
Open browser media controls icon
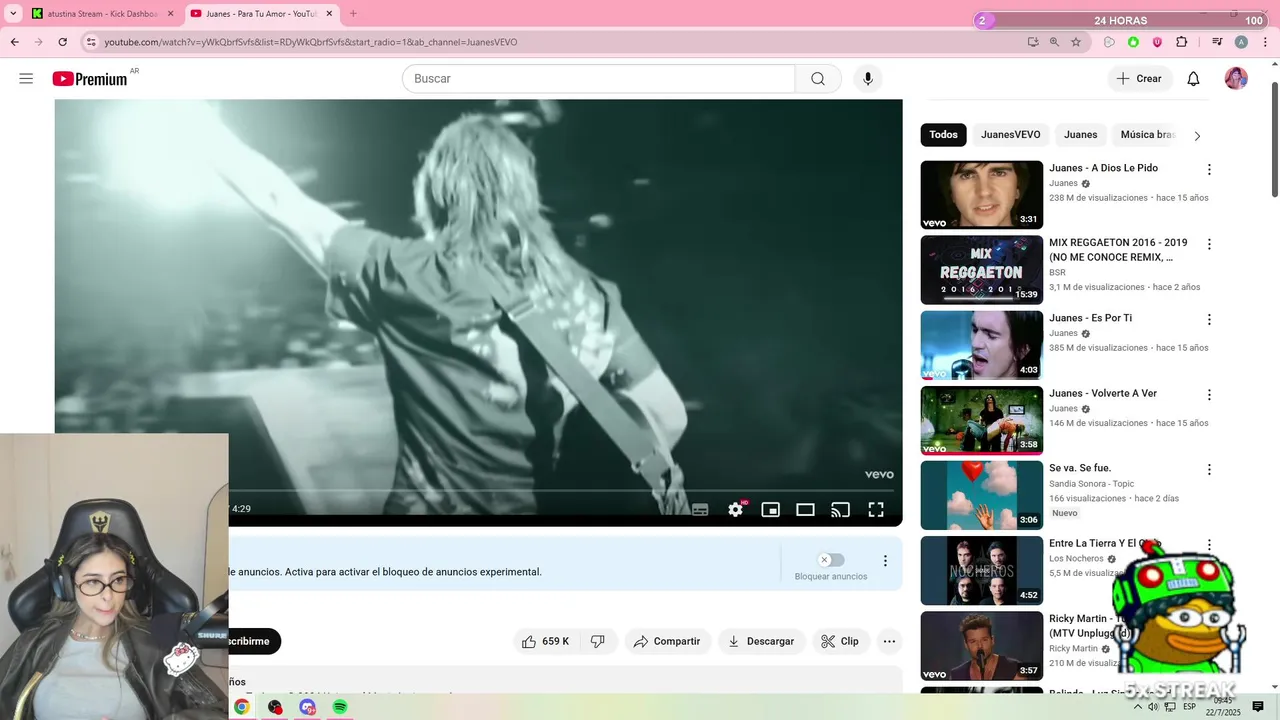pos(1217,42)
